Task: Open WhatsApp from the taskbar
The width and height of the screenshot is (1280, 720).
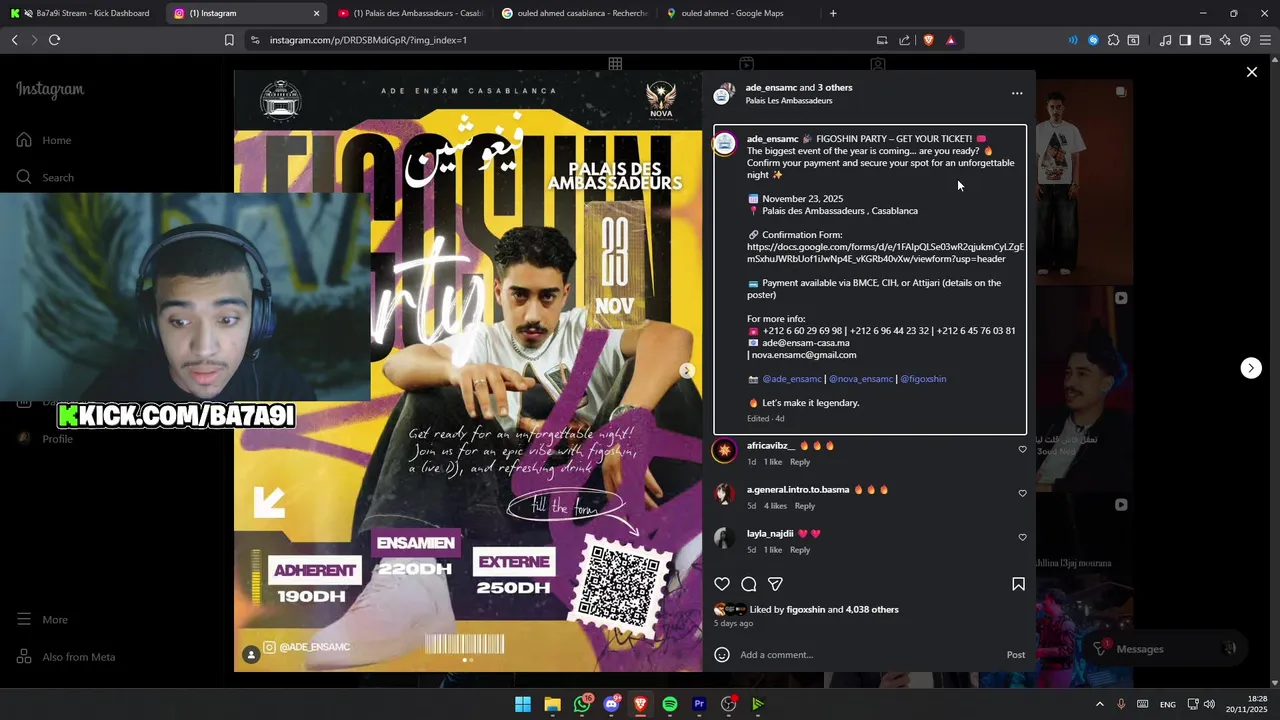Action: pyautogui.click(x=582, y=704)
